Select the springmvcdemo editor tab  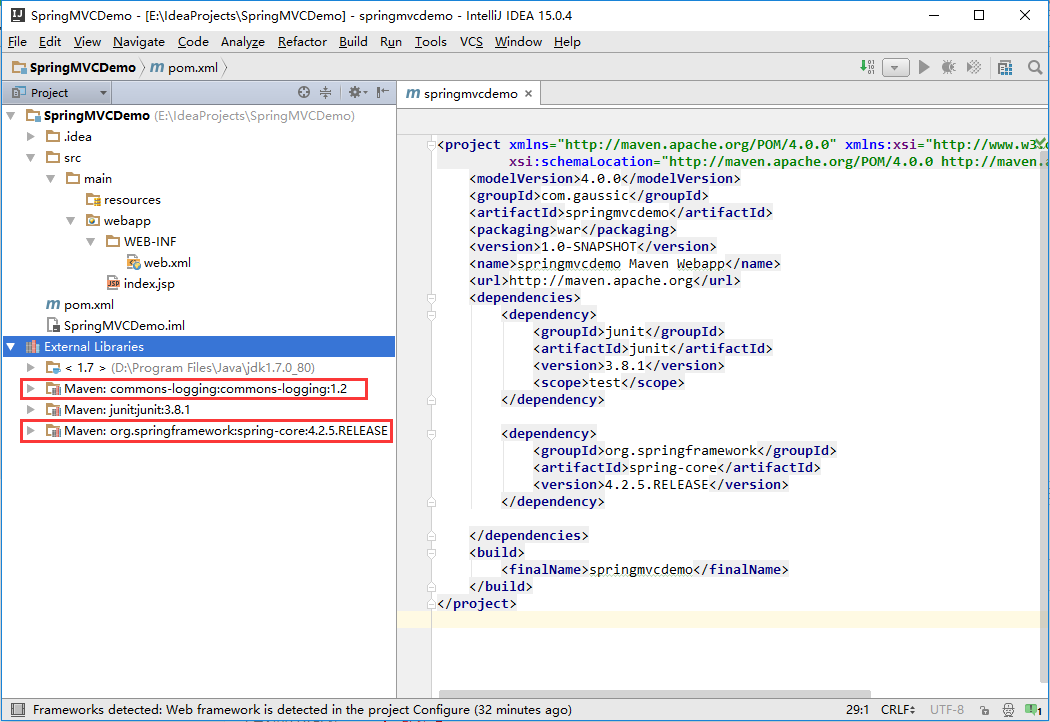(x=469, y=94)
